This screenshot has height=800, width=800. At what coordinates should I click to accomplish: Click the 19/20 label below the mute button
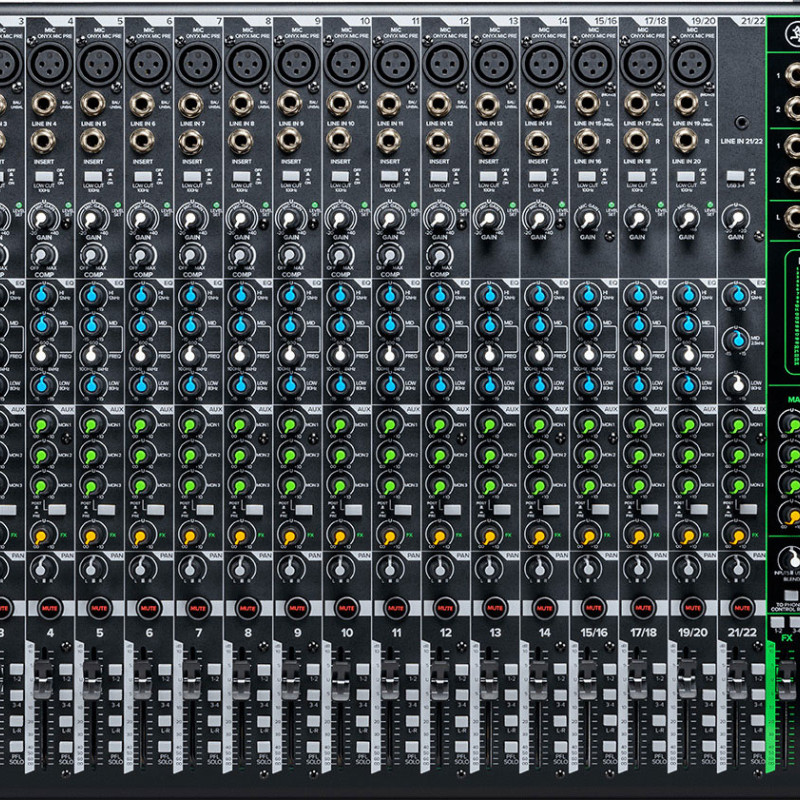coord(692,633)
